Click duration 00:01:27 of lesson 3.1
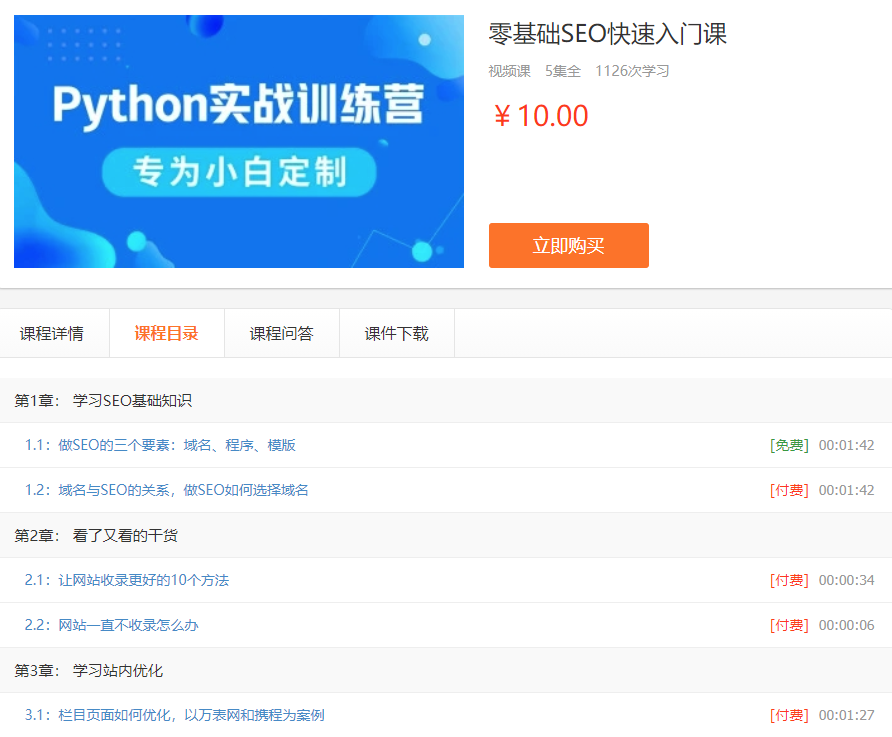 pos(846,715)
